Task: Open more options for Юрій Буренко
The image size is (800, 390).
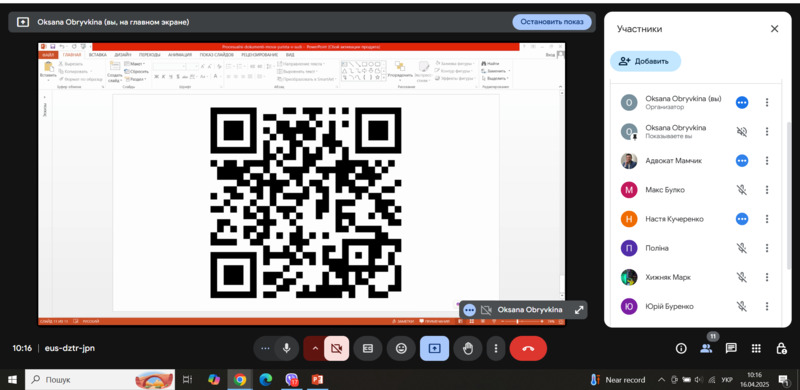Action: pyautogui.click(x=766, y=306)
